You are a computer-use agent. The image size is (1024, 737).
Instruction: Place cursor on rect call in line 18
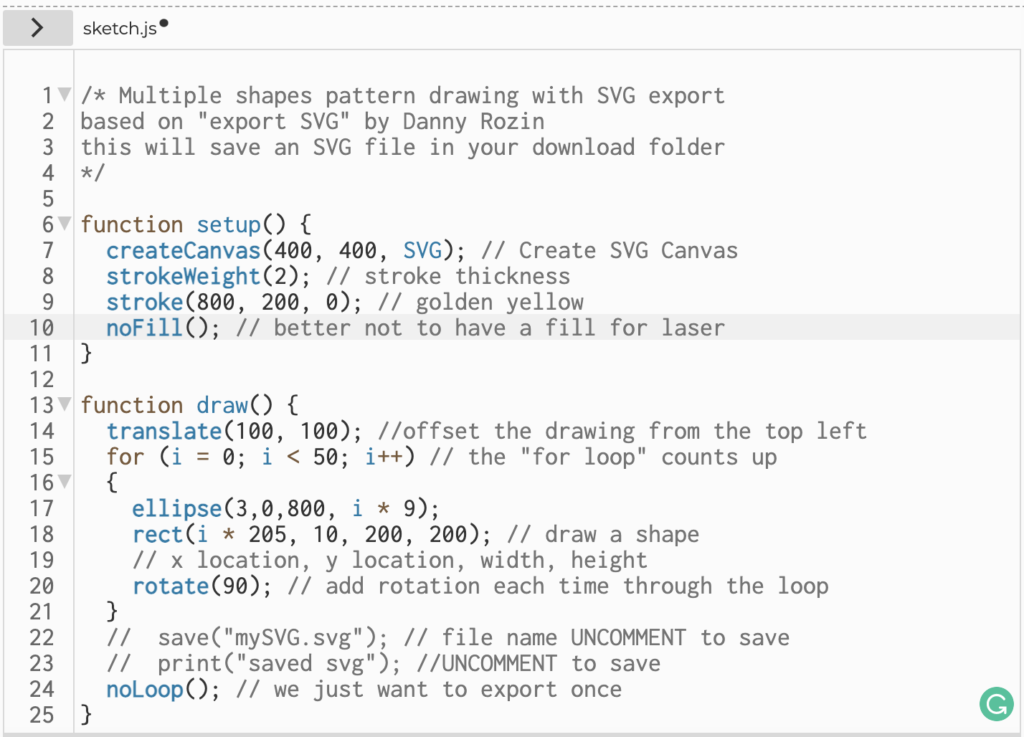pyautogui.click(x=157, y=534)
